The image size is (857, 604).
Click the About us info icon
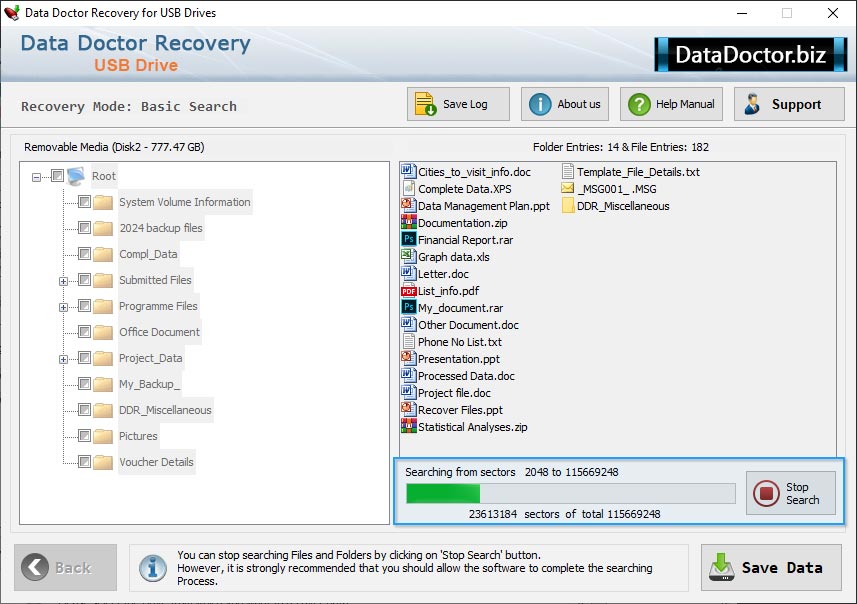540,104
